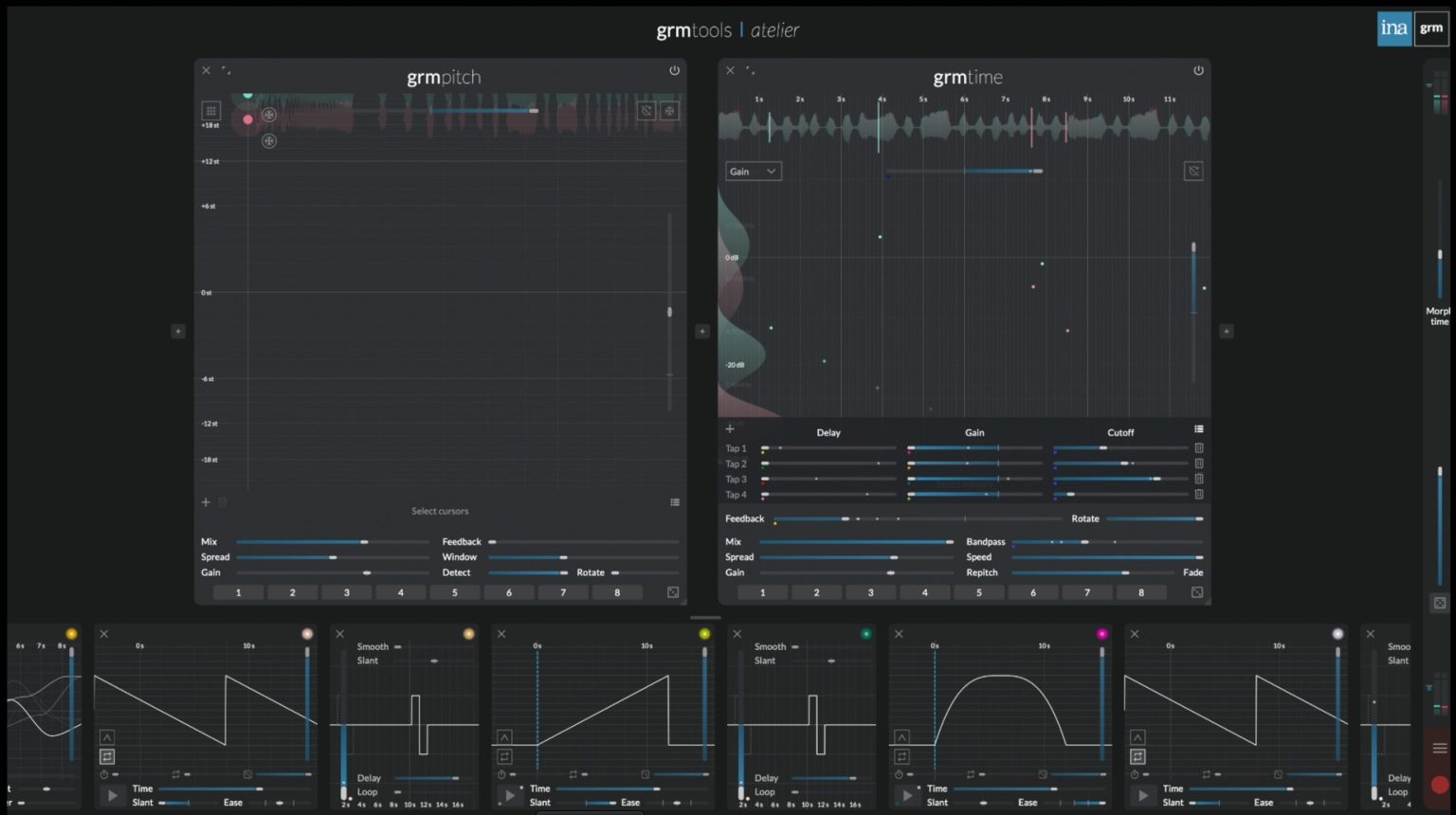
Task: Click the crossed-out circle icon in grmtime
Action: pyautogui.click(x=1193, y=172)
